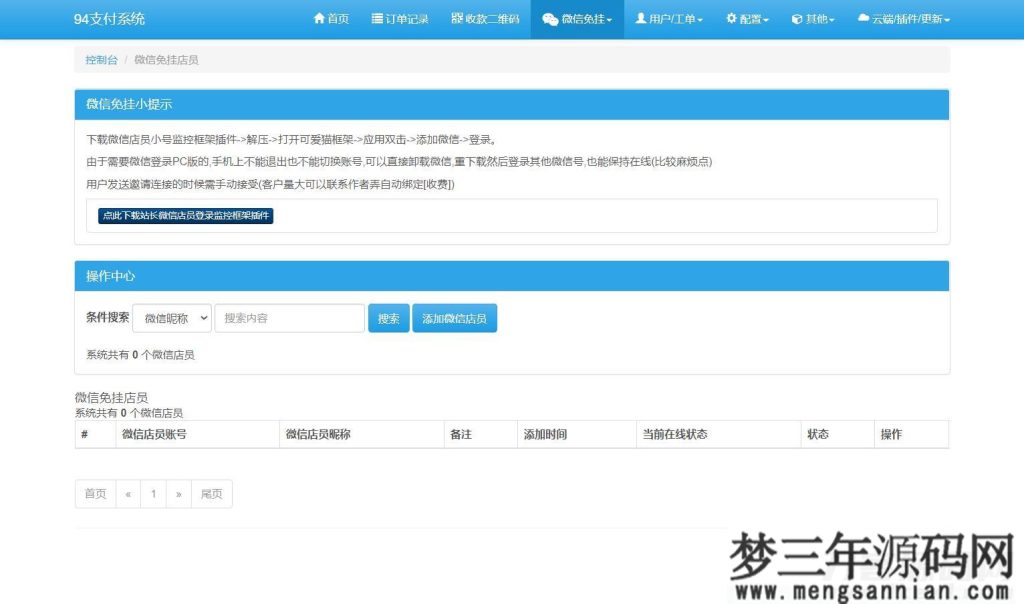Click the cloud icon on 云端/插件/更新
The image size is (1024, 604).
click(861, 18)
